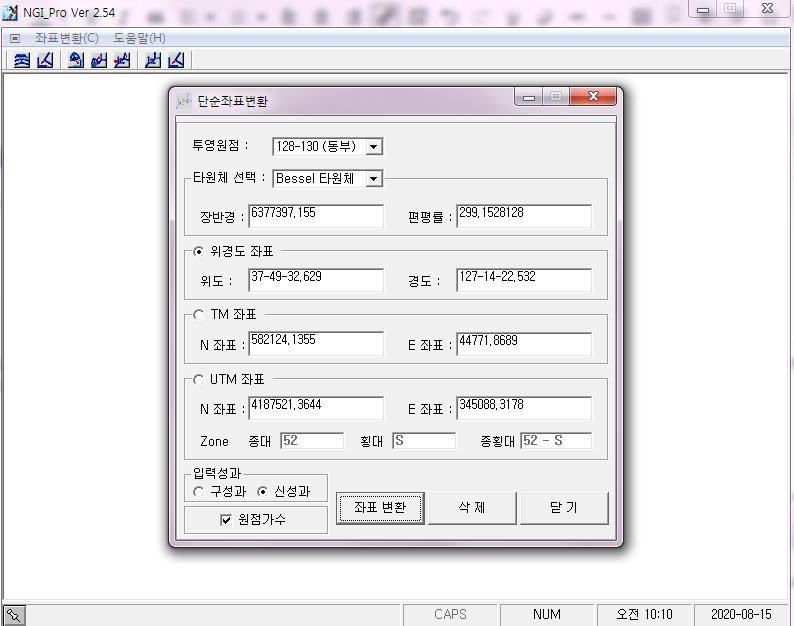The image size is (794, 626).
Task: Click the TM E 좌표 field 44771.8689
Action: pyautogui.click(x=524, y=343)
